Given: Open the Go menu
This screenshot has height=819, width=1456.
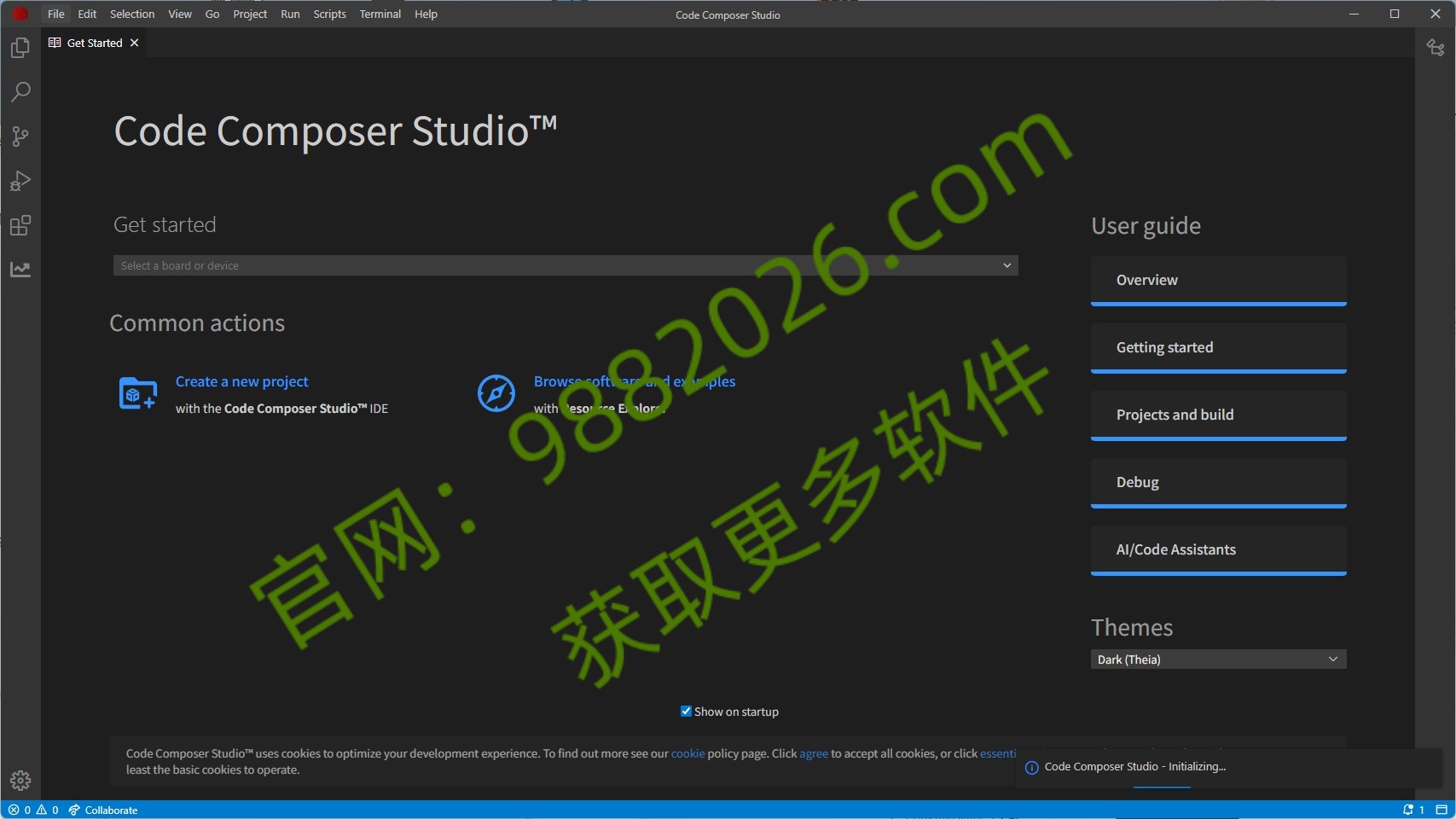Looking at the screenshot, I should point(212,14).
